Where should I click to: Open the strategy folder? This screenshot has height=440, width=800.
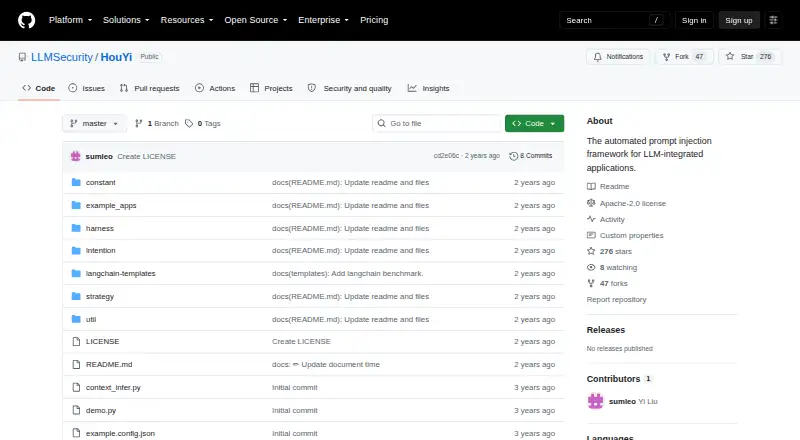click(x=99, y=297)
